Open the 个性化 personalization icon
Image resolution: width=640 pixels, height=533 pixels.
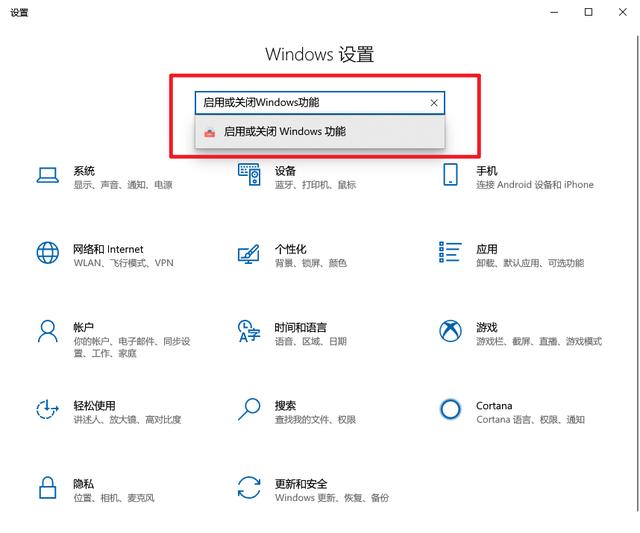tap(249, 253)
